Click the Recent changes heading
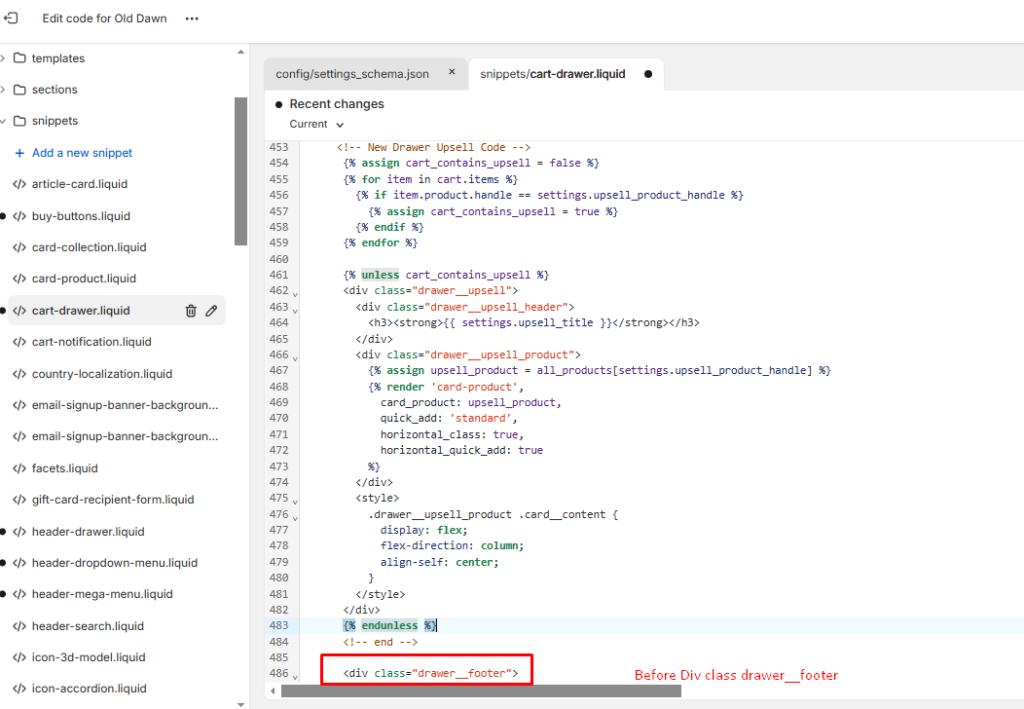The image size is (1024, 709). [336, 104]
